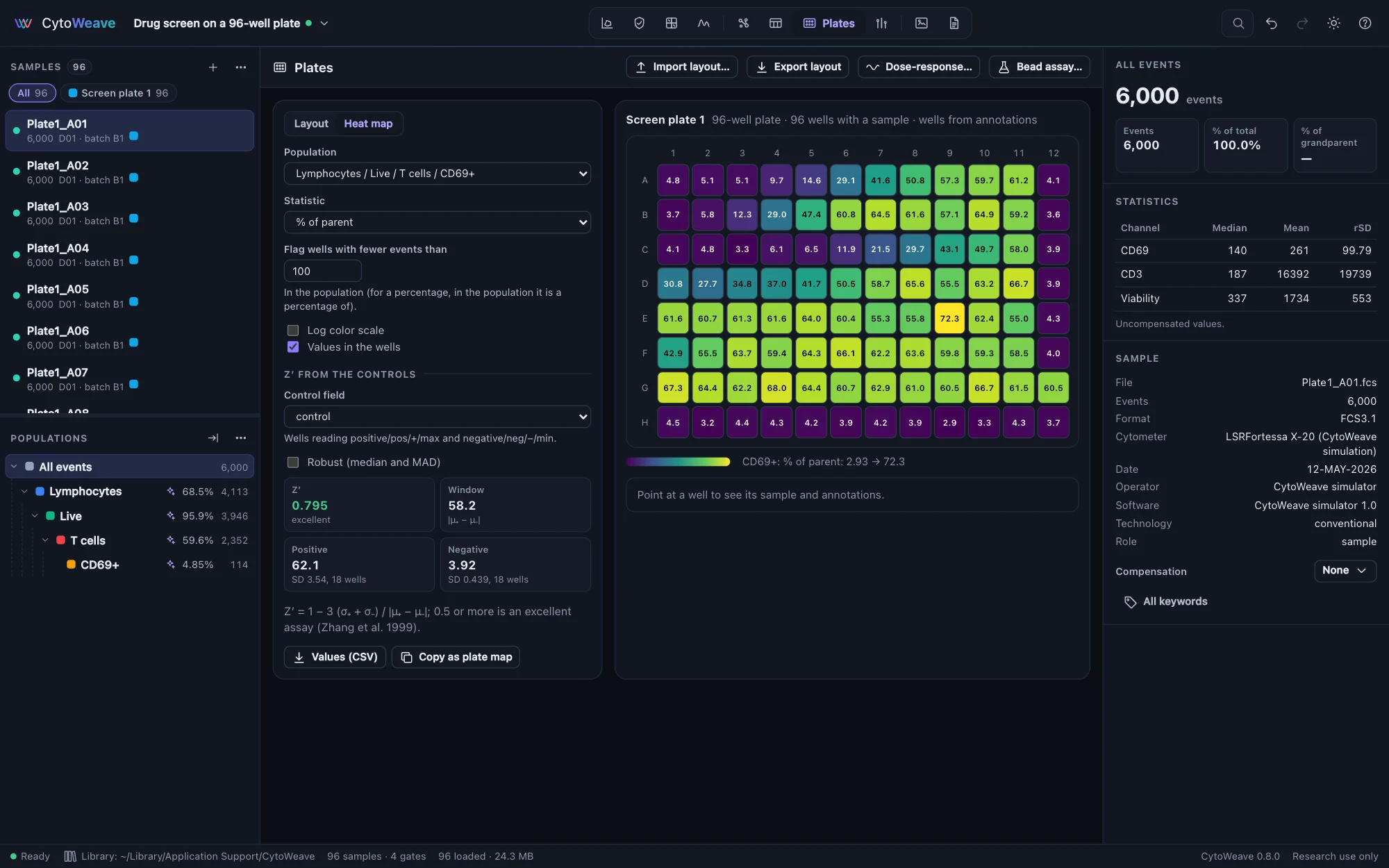Open the Control field dropdown
This screenshot has height=868, width=1389.
(438, 417)
